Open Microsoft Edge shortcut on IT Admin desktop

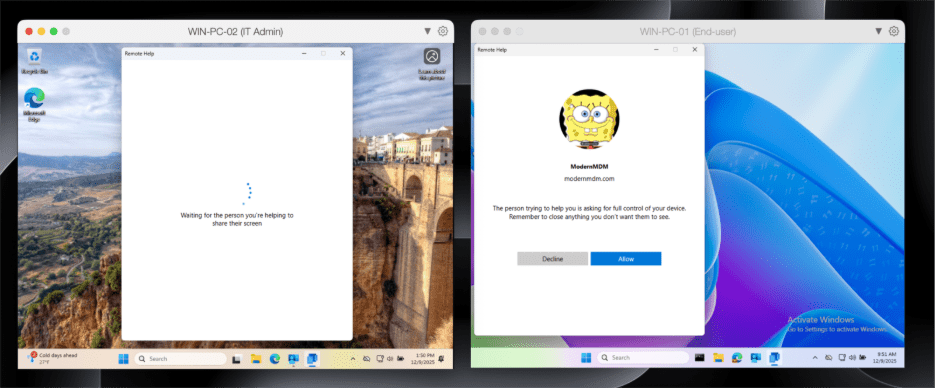[34, 104]
